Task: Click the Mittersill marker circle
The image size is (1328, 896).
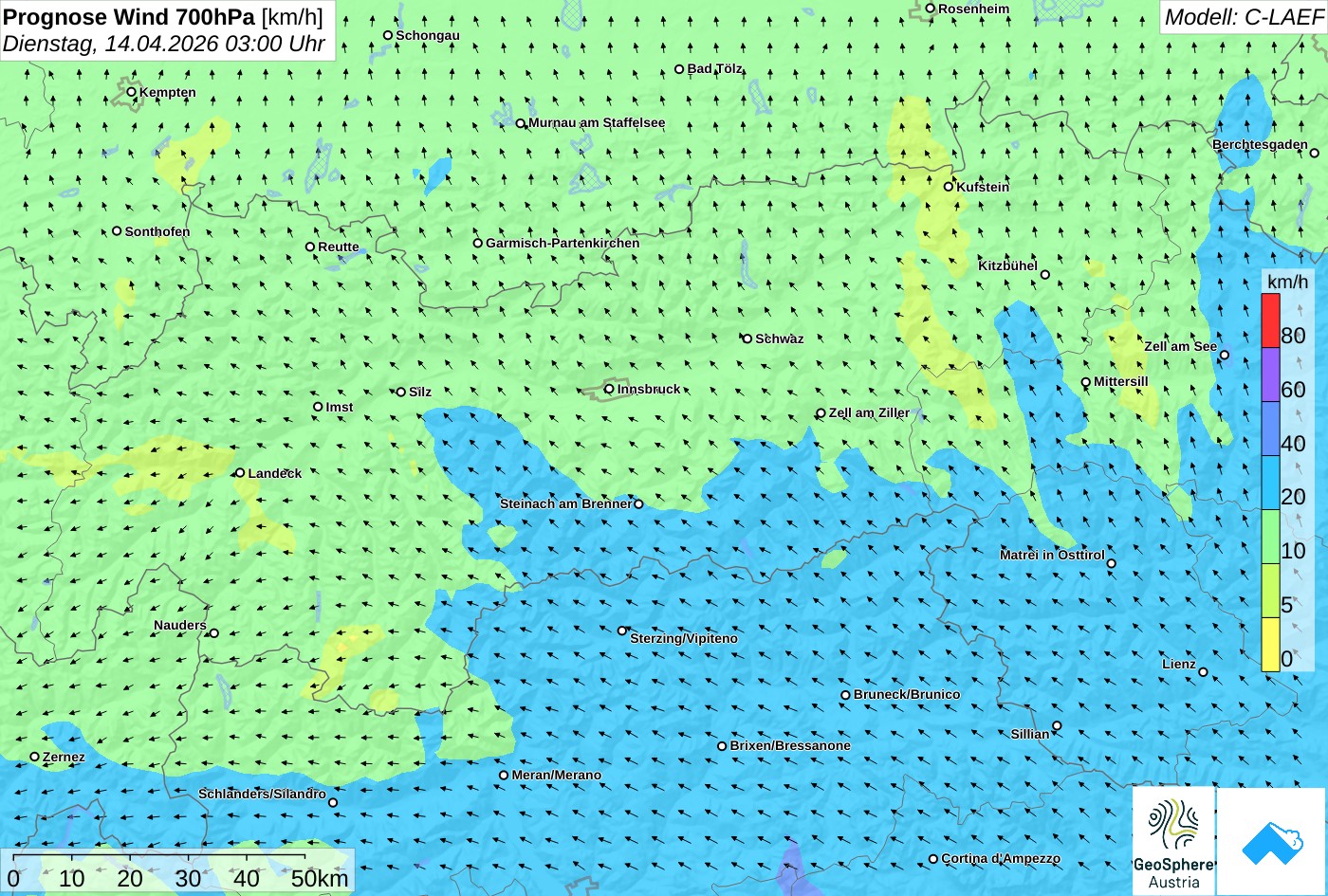Action: pyautogui.click(x=1086, y=383)
